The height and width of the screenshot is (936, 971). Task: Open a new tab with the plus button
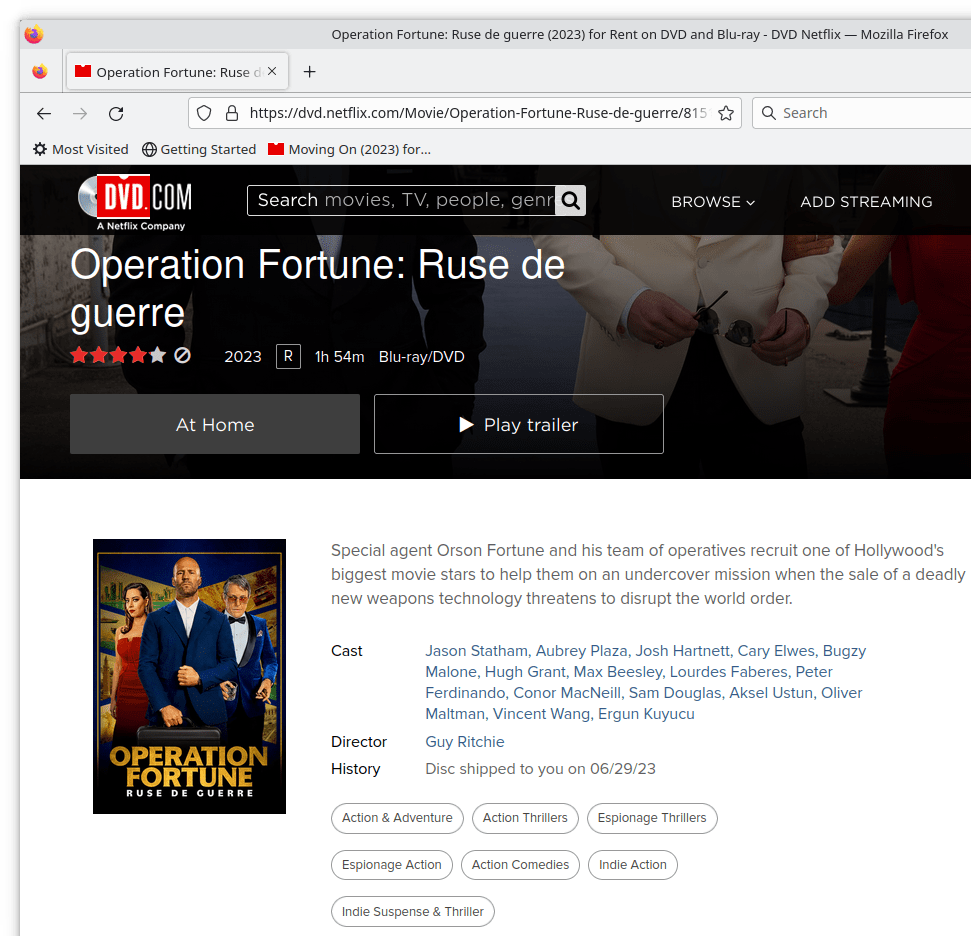(x=310, y=72)
